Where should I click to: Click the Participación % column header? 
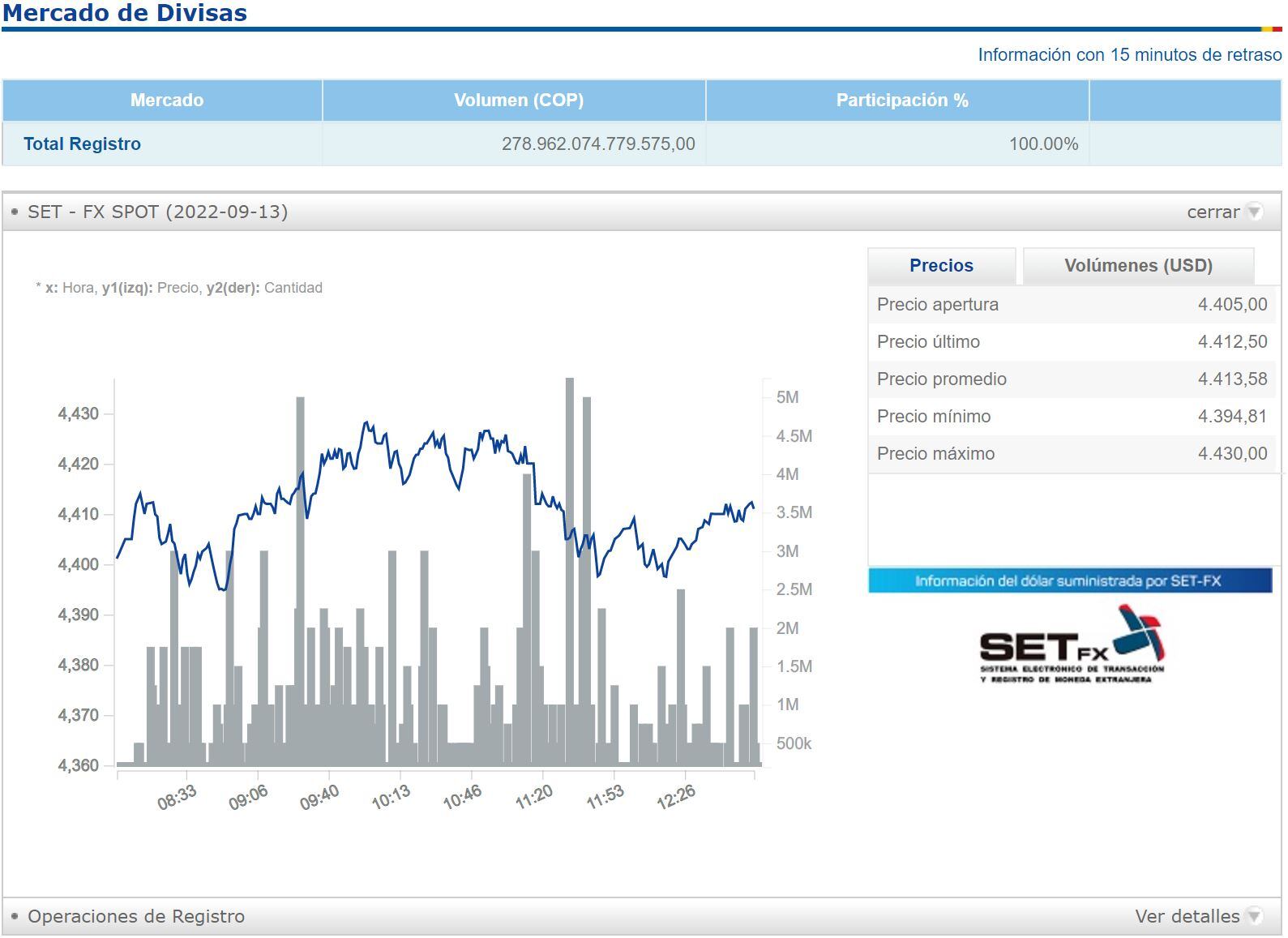(901, 101)
